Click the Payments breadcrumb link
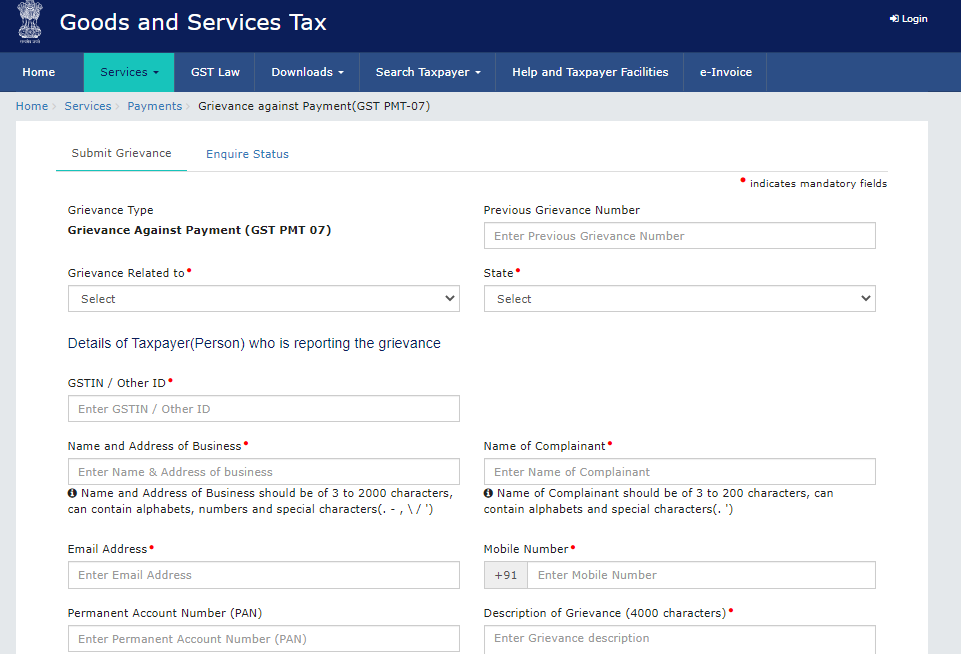This screenshot has height=654, width=961. [154, 106]
